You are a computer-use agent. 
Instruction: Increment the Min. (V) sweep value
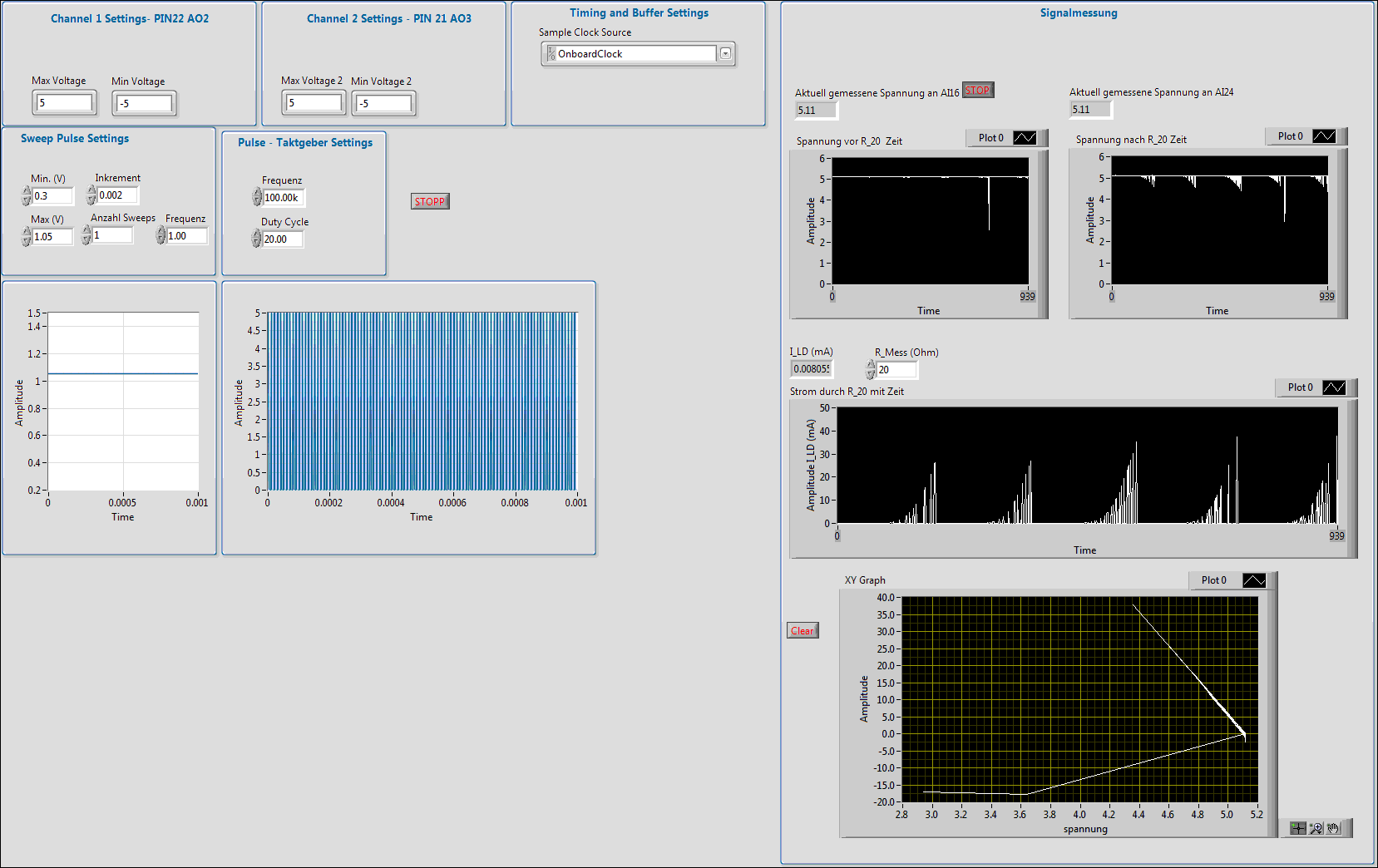point(27,191)
